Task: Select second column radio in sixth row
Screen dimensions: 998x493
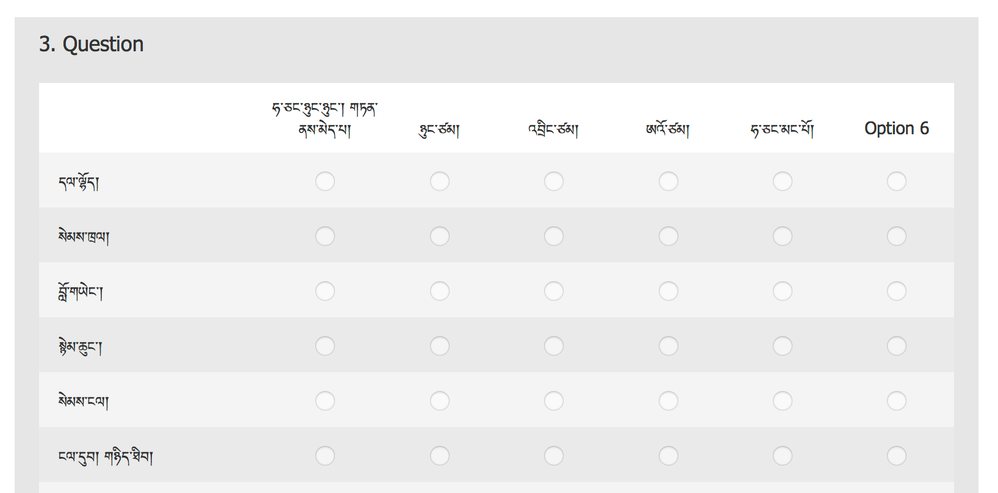Action: pos(440,456)
